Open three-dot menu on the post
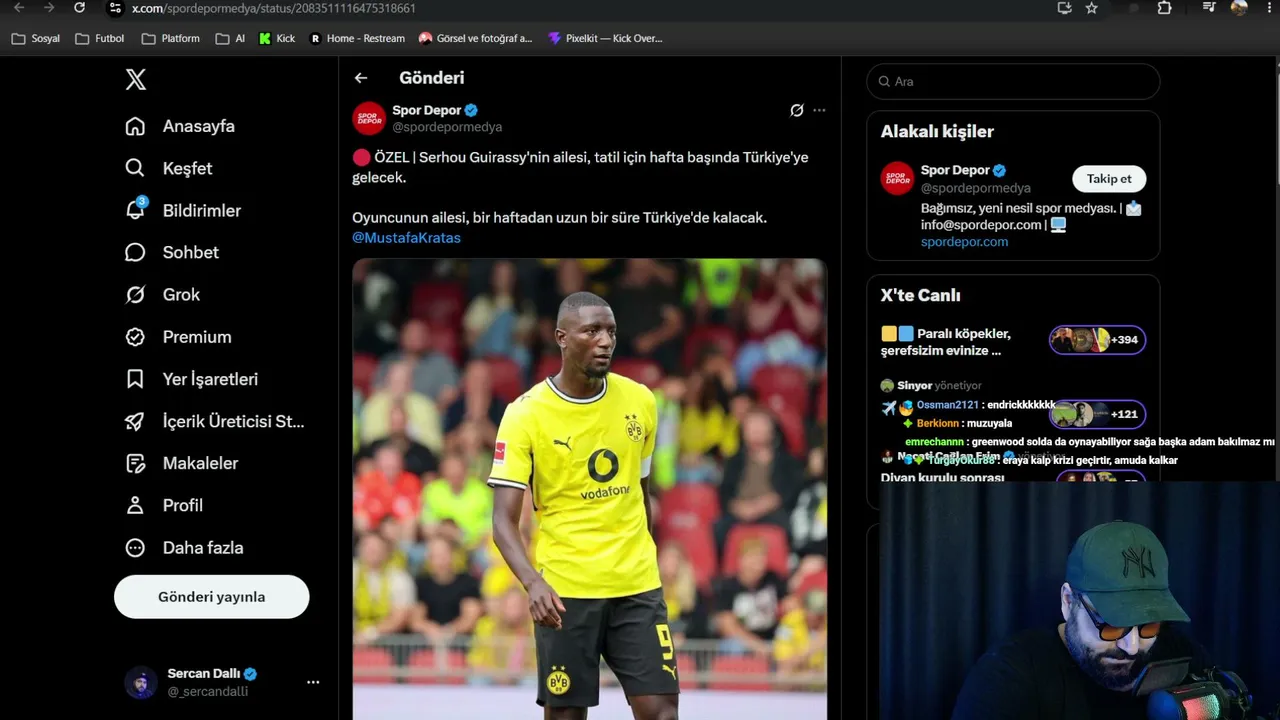 (819, 110)
